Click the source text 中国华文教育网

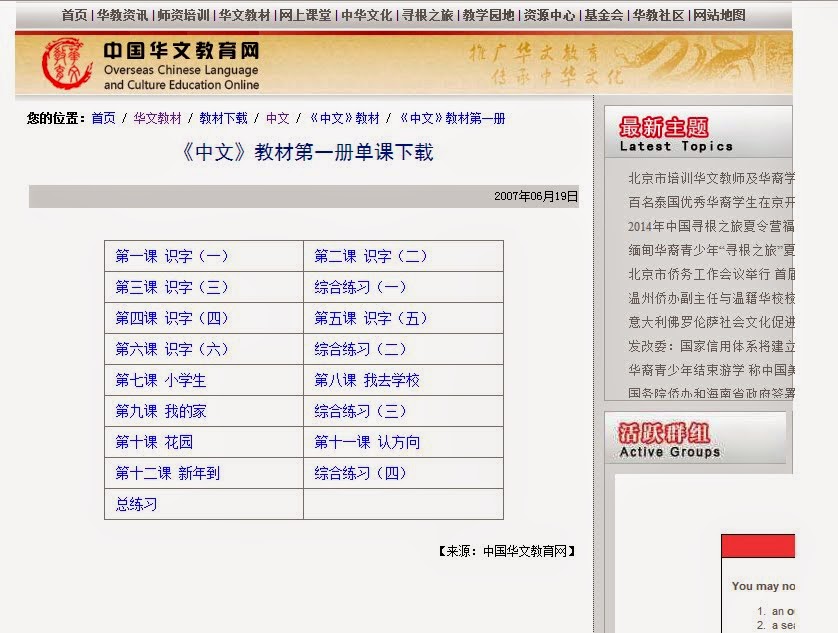pos(525,551)
